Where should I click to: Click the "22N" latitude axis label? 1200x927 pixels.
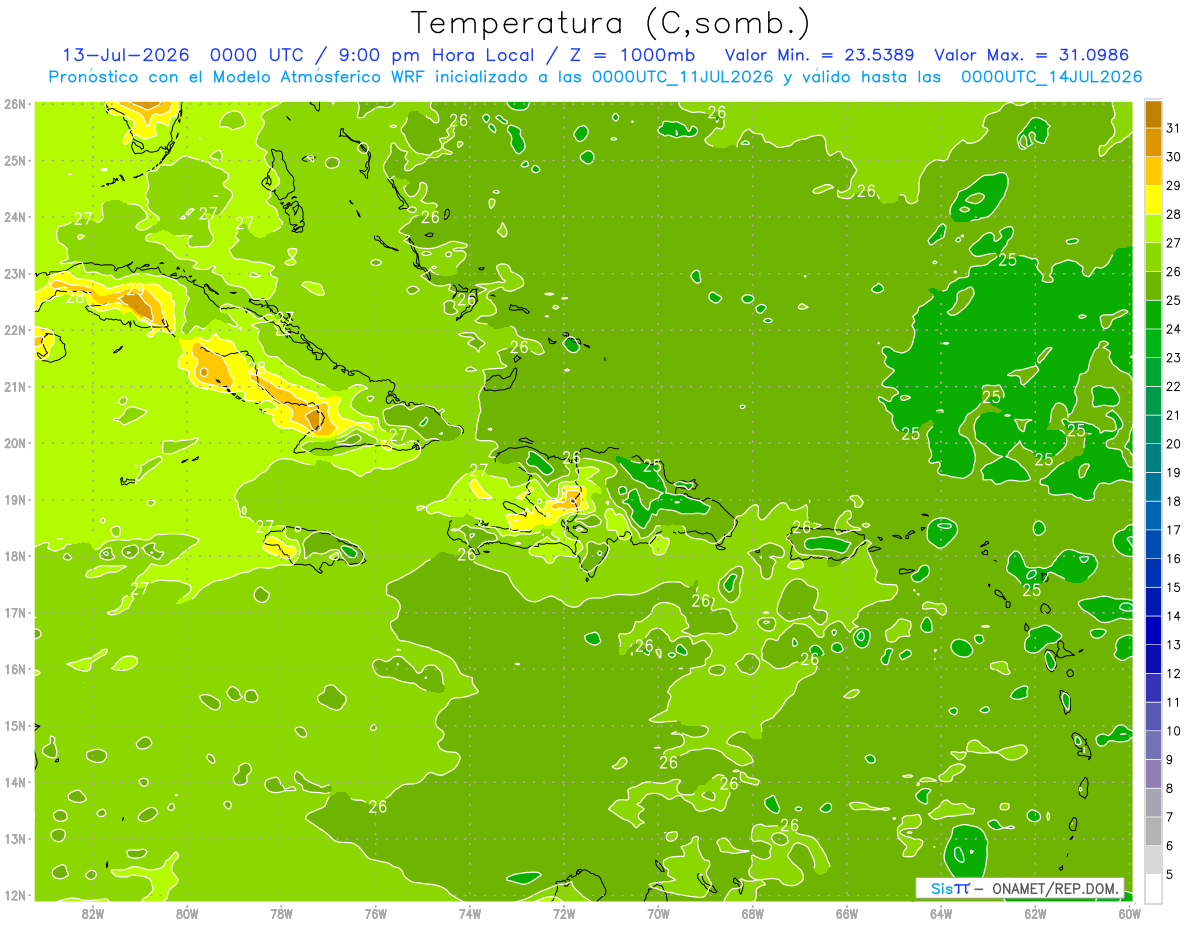click(x=15, y=330)
